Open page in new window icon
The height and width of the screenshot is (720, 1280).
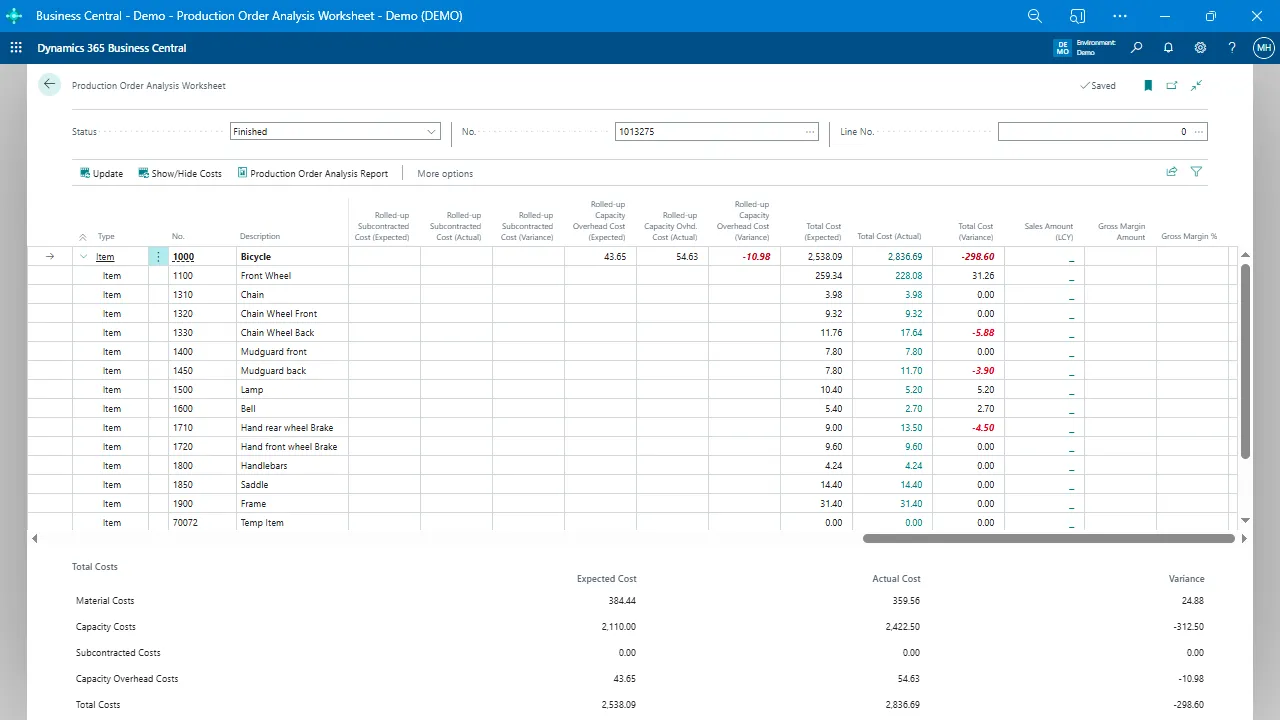coord(1172,86)
